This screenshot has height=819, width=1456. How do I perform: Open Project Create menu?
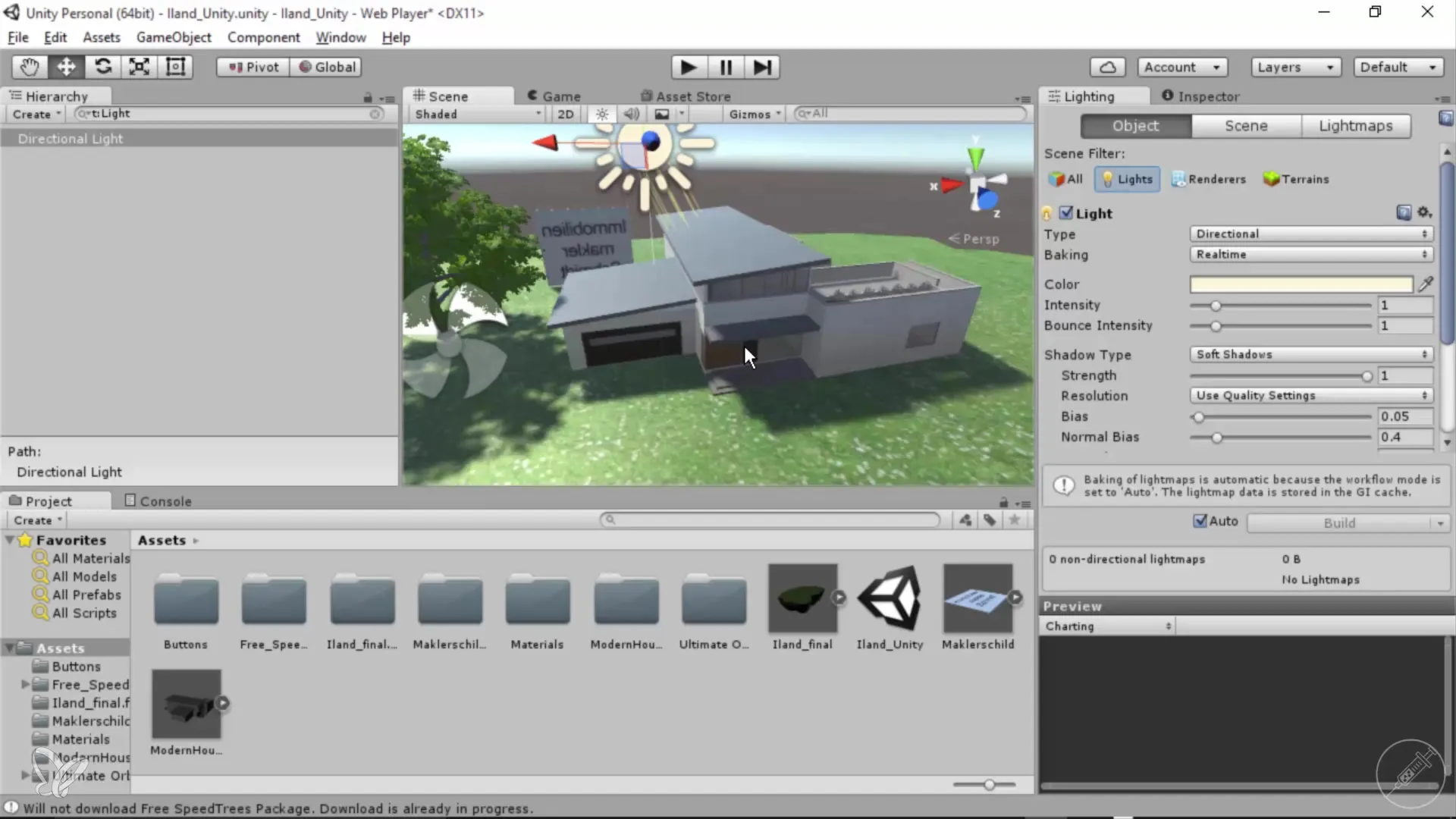point(37,520)
